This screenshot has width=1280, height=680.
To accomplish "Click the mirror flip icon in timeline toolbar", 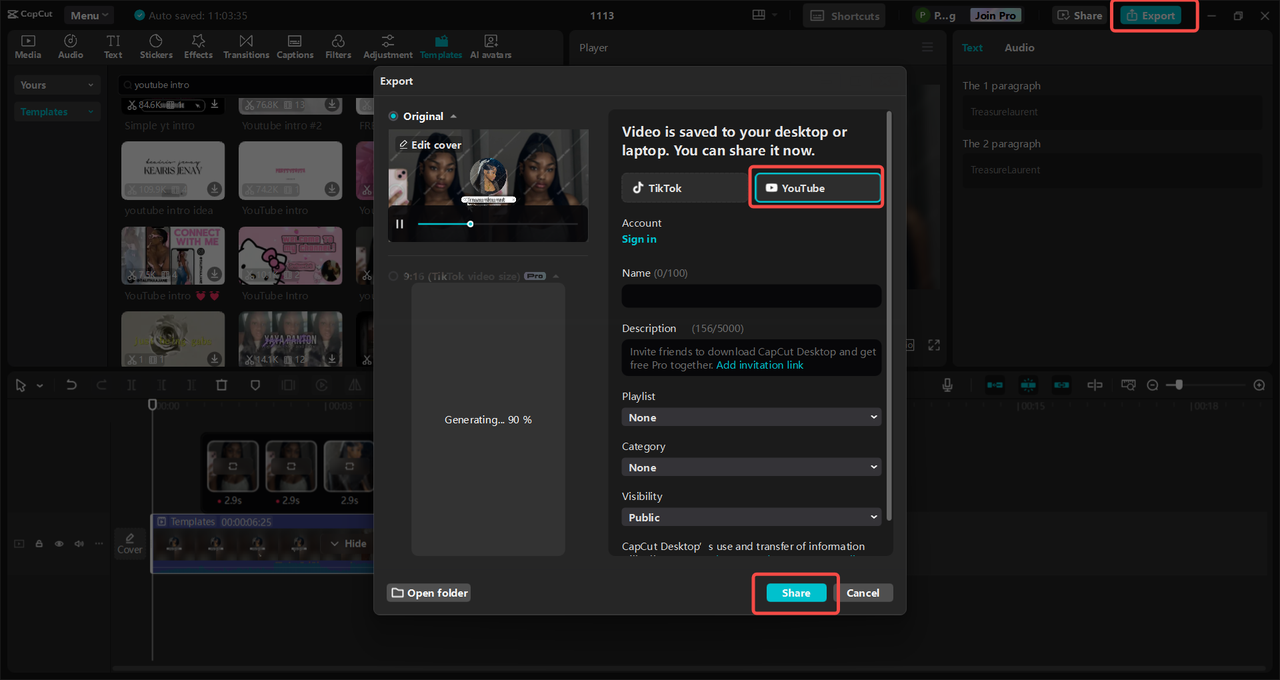I will (x=354, y=385).
